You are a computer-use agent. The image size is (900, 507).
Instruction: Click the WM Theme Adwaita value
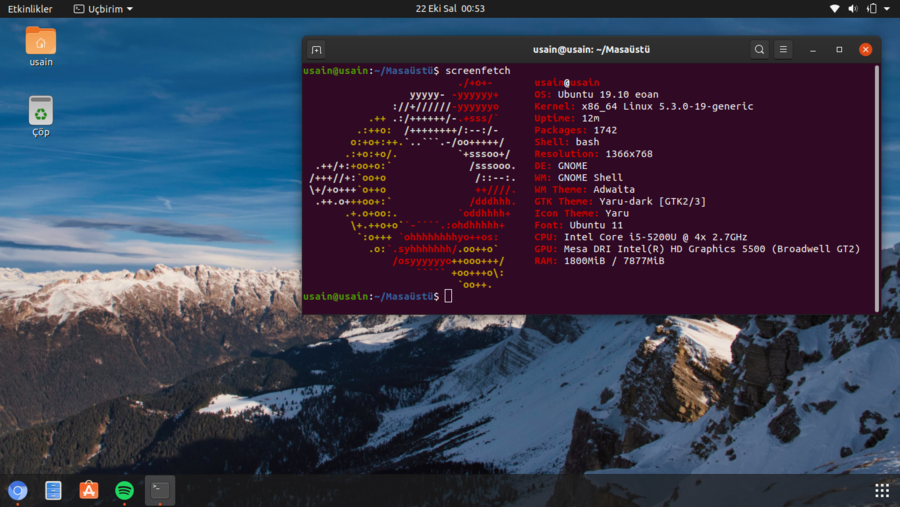click(614, 189)
